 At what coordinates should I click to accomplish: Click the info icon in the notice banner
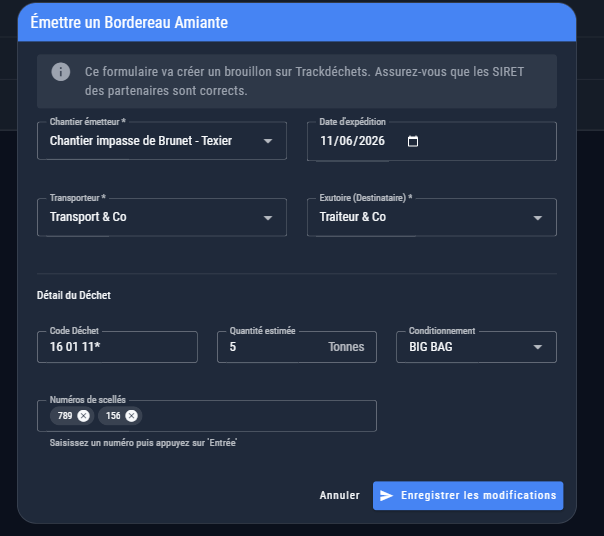(x=61, y=72)
